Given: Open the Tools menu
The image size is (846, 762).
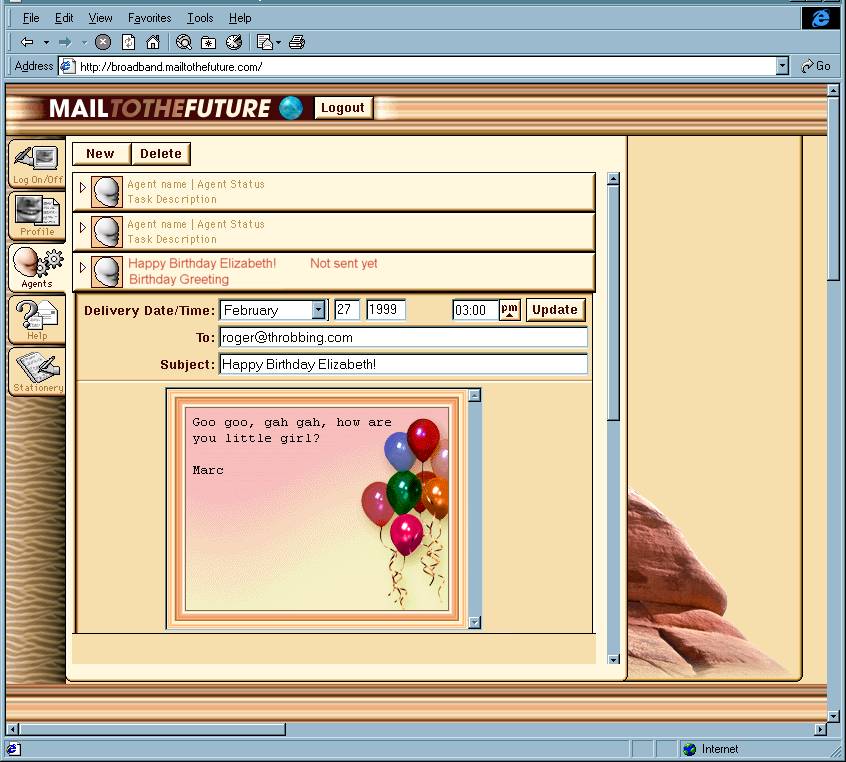Looking at the screenshot, I should click(200, 18).
